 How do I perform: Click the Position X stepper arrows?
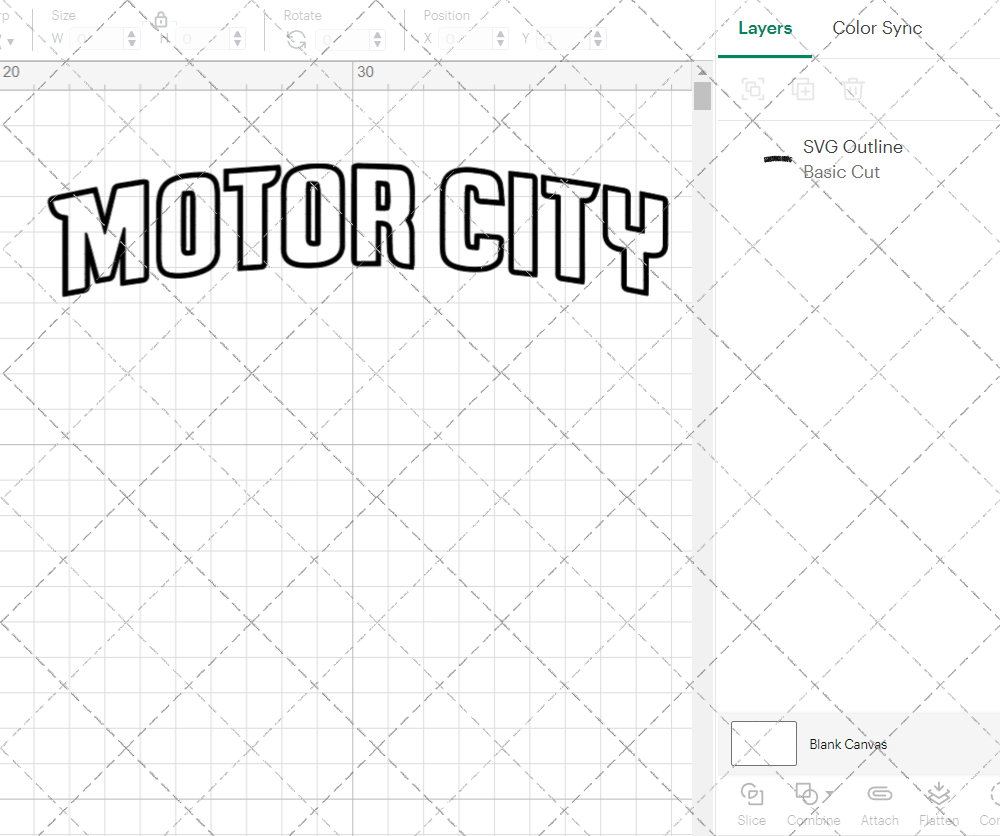[501, 40]
